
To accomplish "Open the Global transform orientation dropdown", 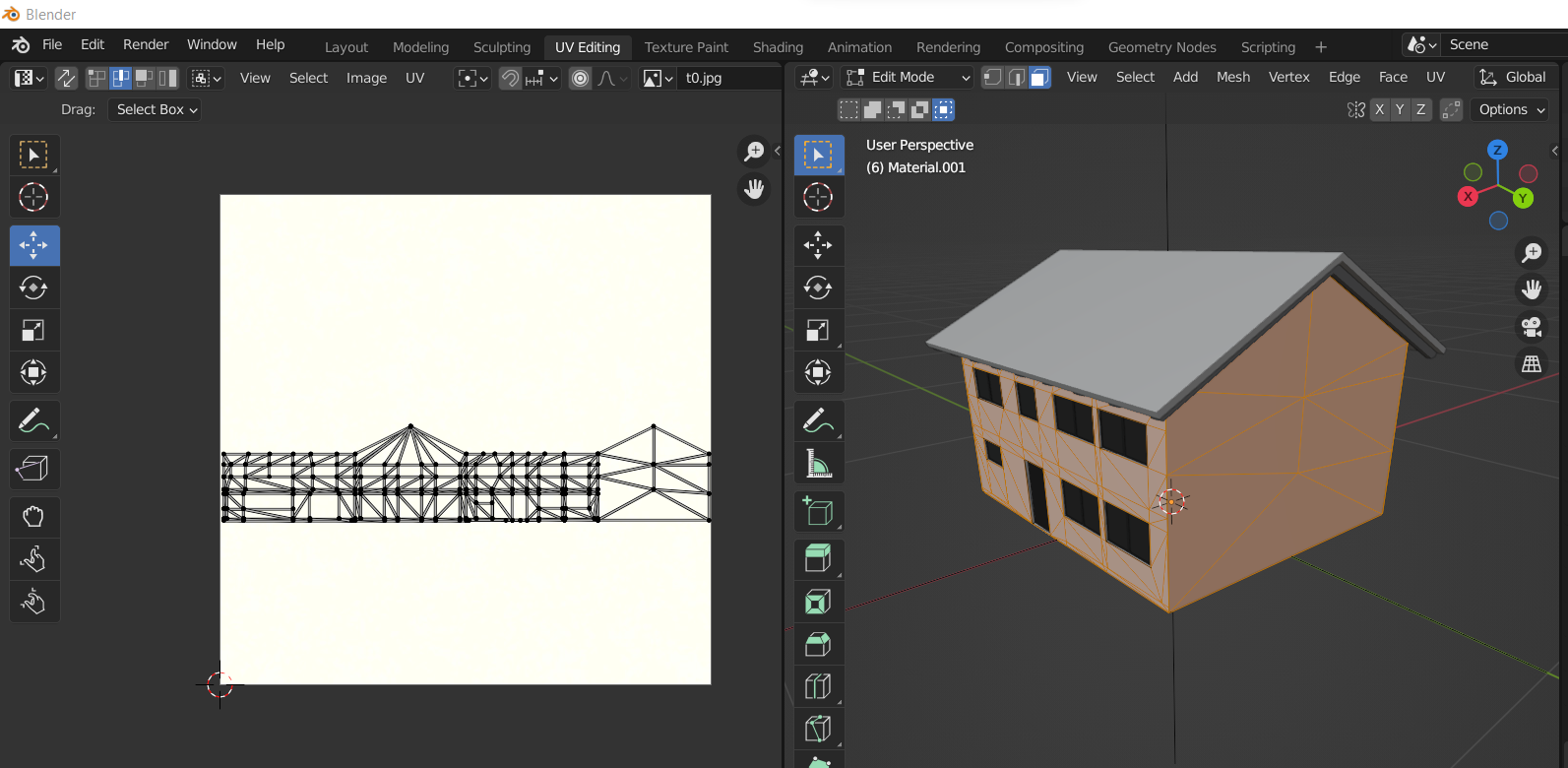I will tap(1515, 78).
